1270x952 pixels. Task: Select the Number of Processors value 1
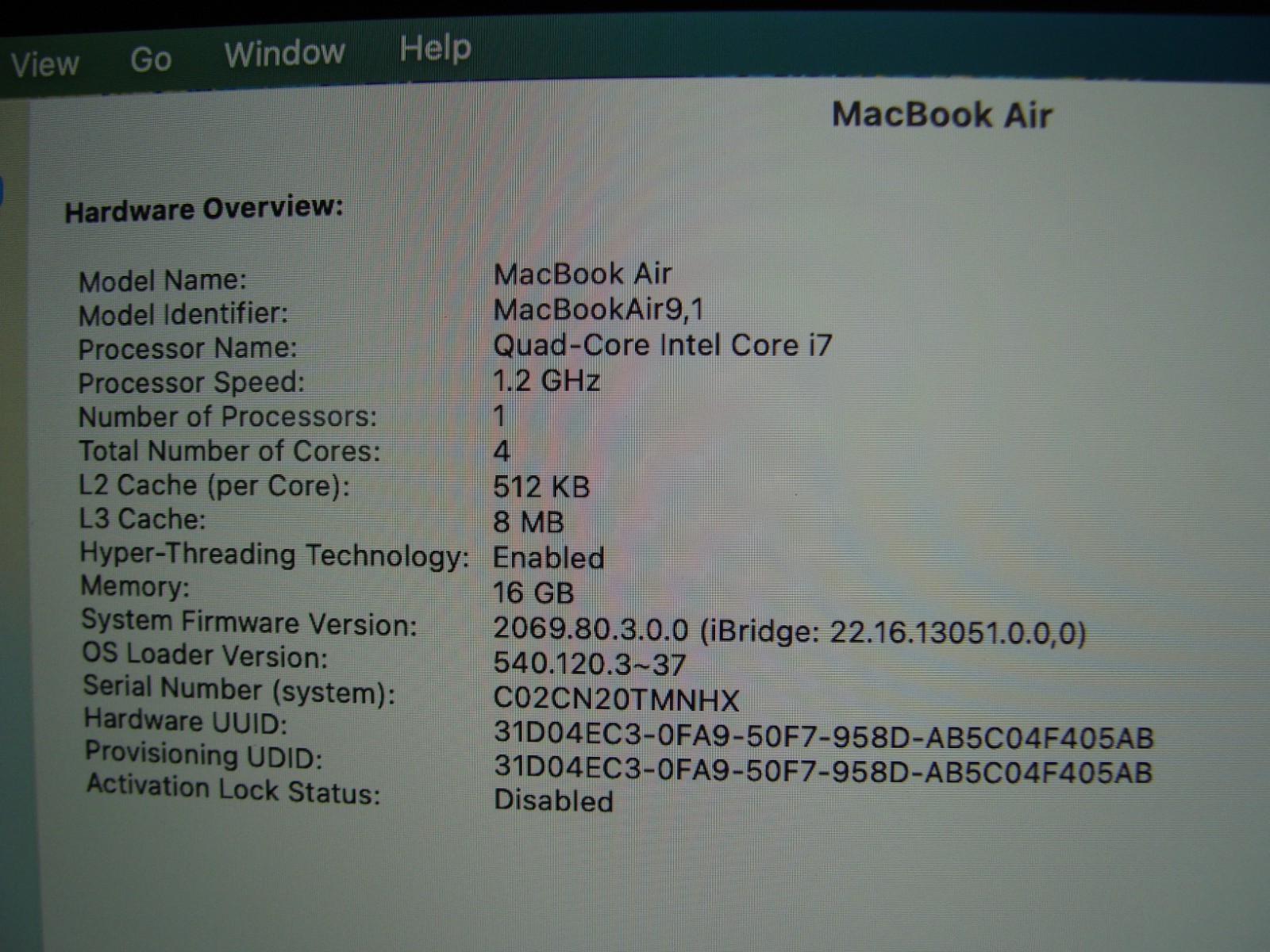(499, 416)
